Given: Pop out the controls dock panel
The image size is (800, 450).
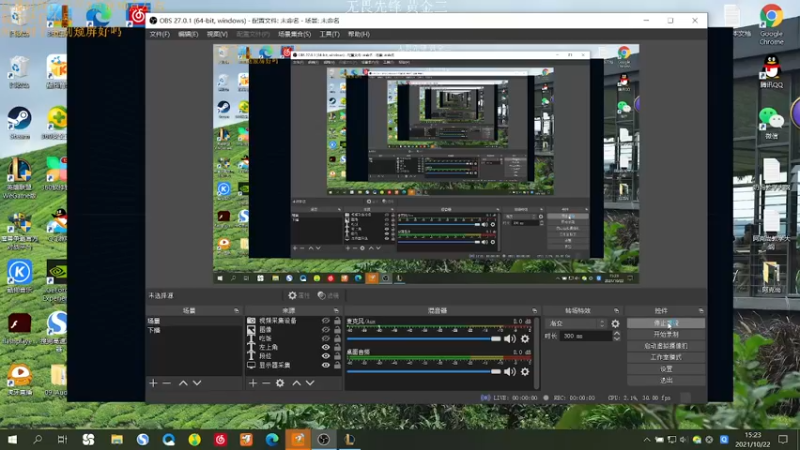Looking at the screenshot, I should coord(701,311).
